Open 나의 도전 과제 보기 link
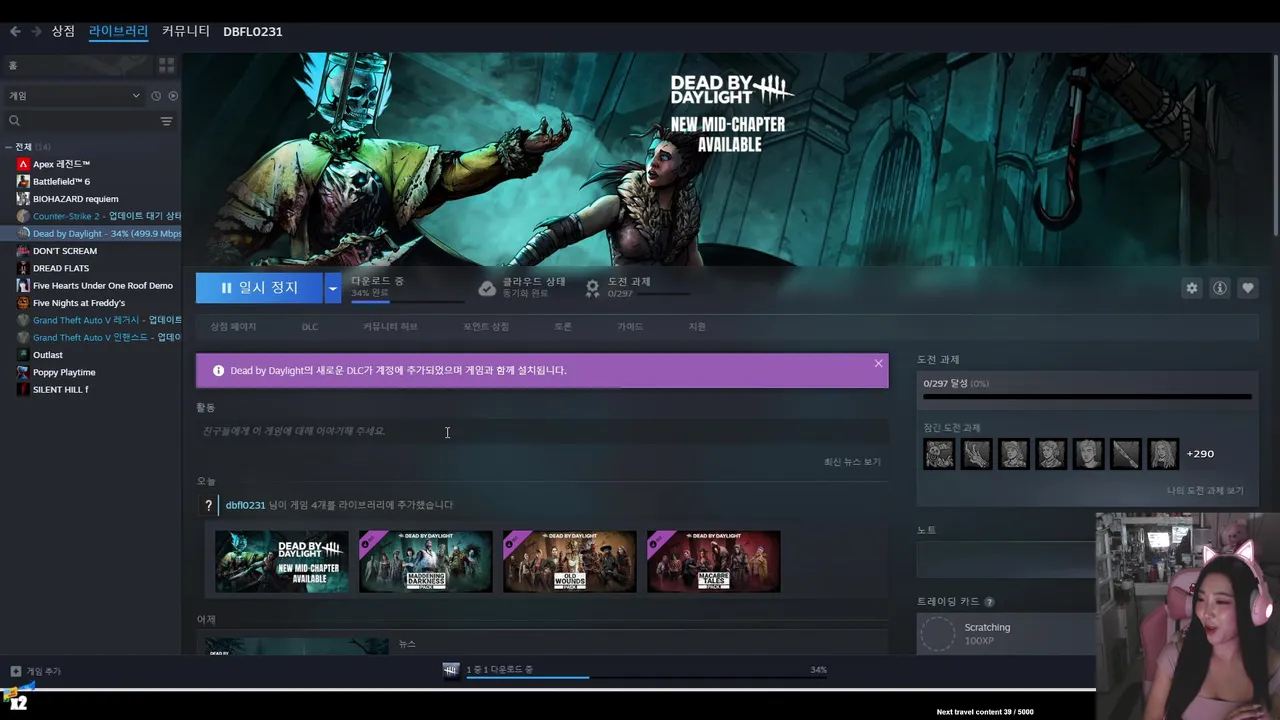 1205,491
